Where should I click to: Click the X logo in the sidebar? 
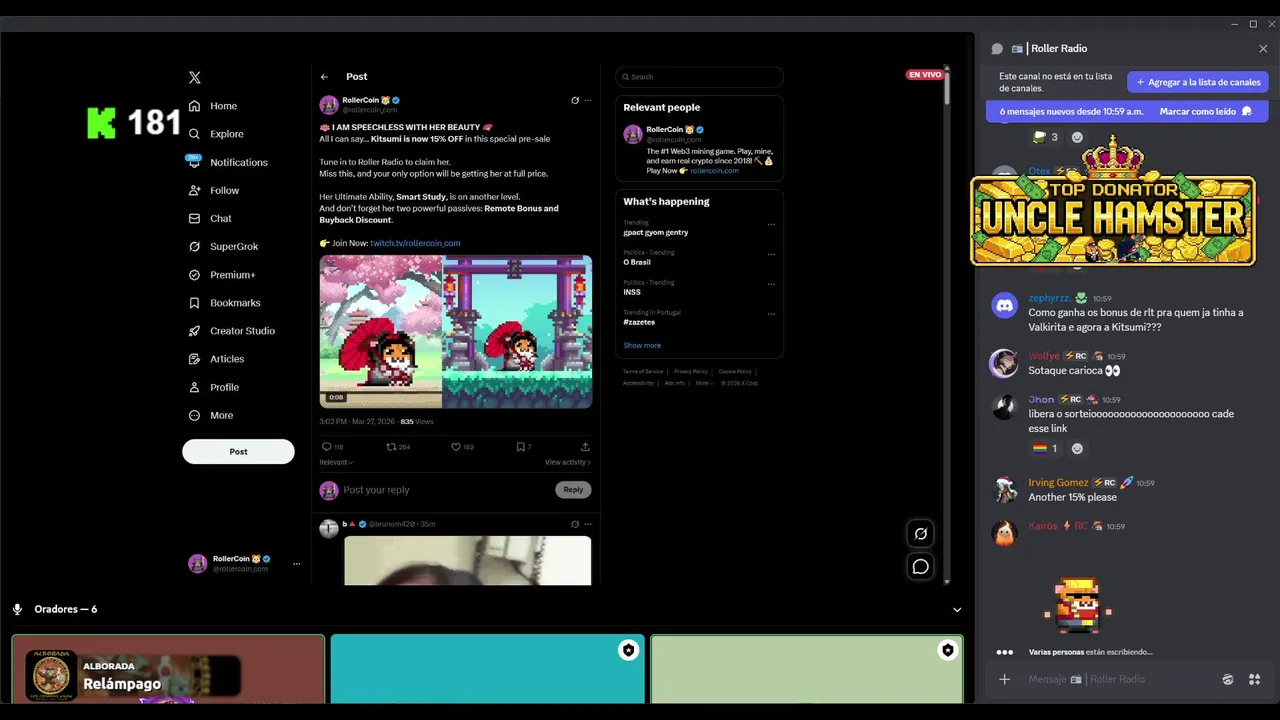click(x=195, y=77)
